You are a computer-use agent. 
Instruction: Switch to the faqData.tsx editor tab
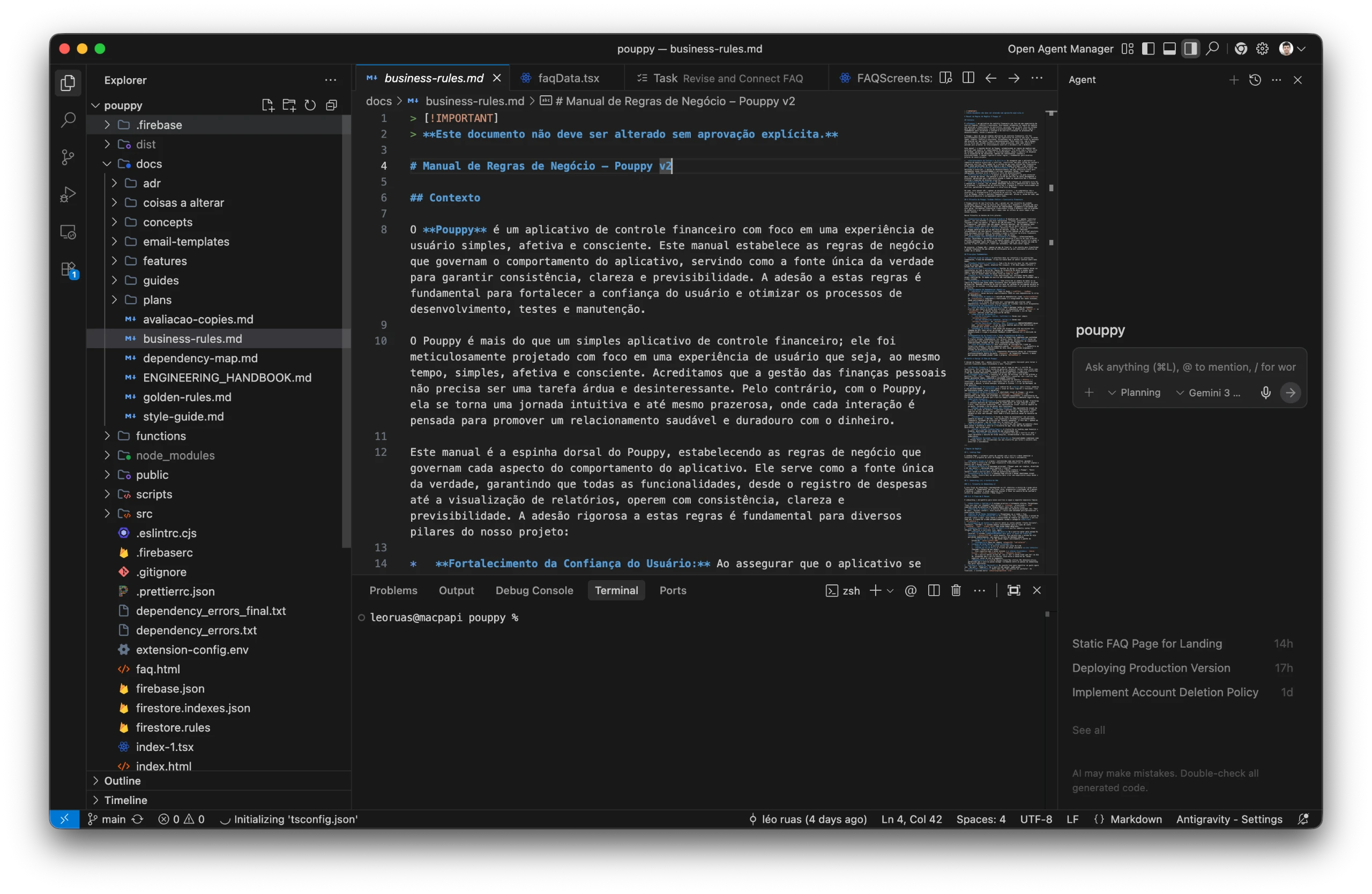(x=568, y=78)
